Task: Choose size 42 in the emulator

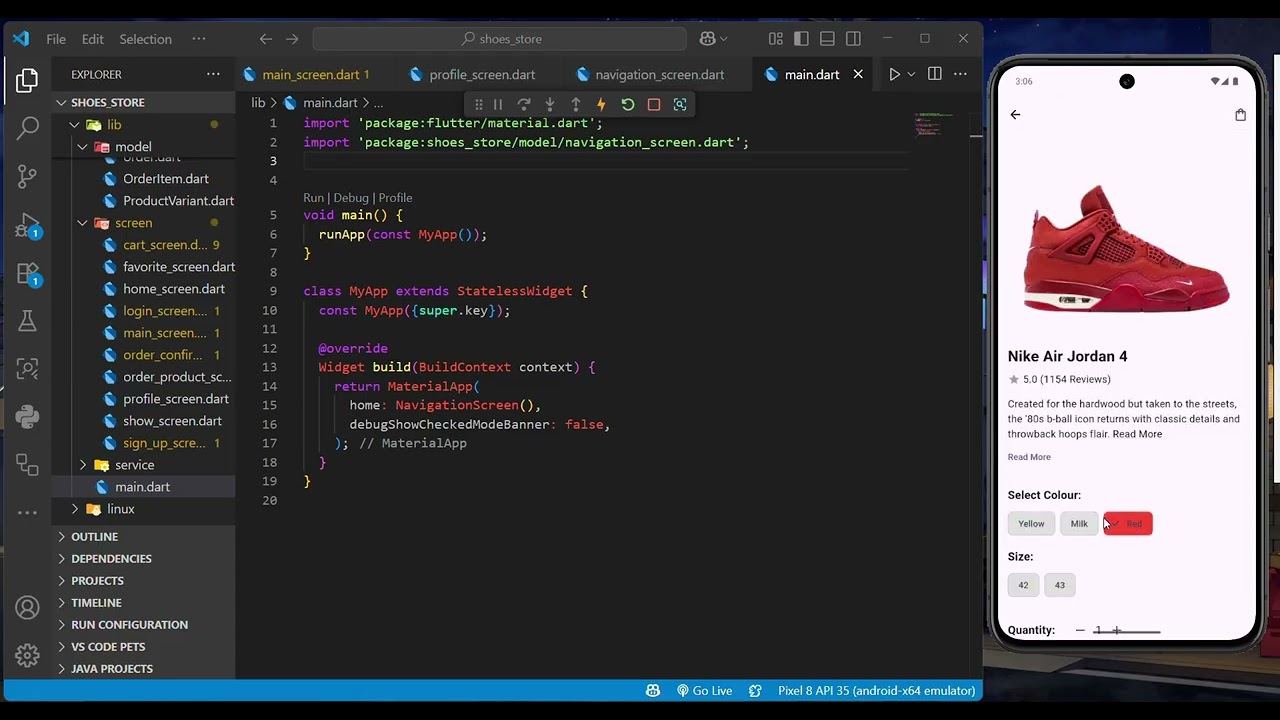Action: click(1023, 585)
